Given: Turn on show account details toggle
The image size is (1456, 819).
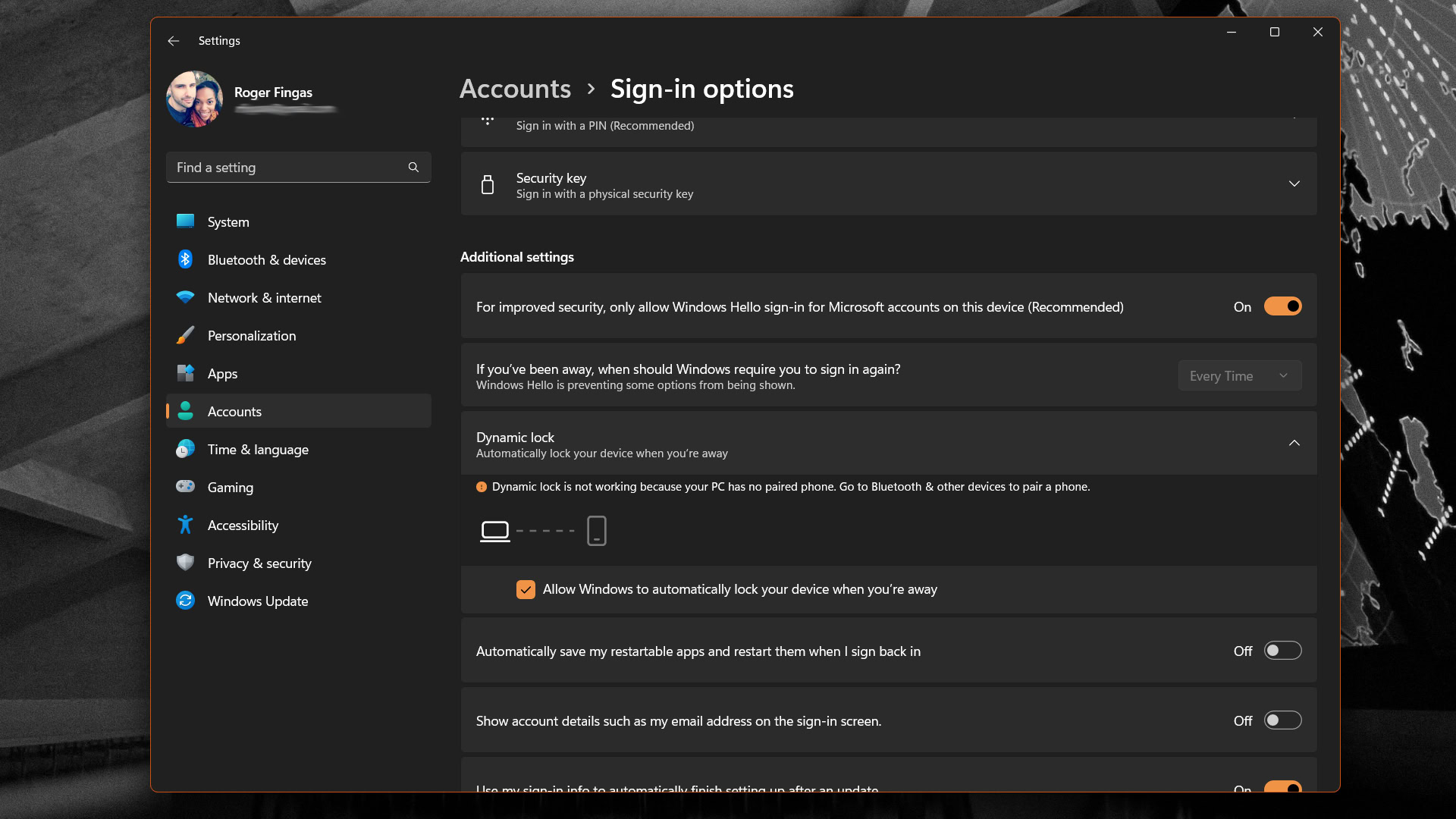Looking at the screenshot, I should 1282,720.
